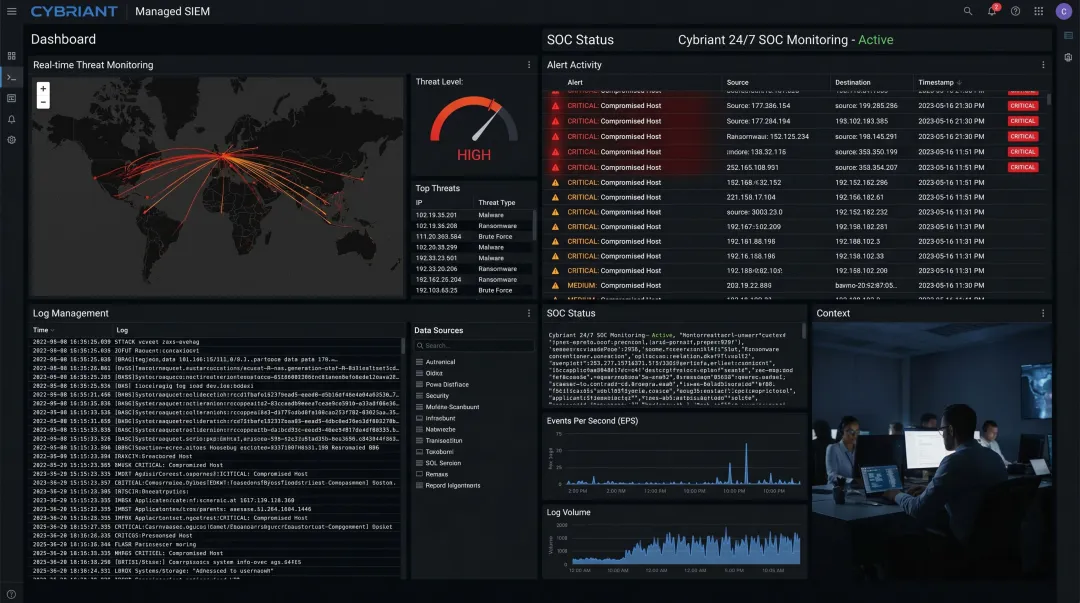Open notifications bell with red badge
This screenshot has width=1080, height=603.
pos(992,11)
